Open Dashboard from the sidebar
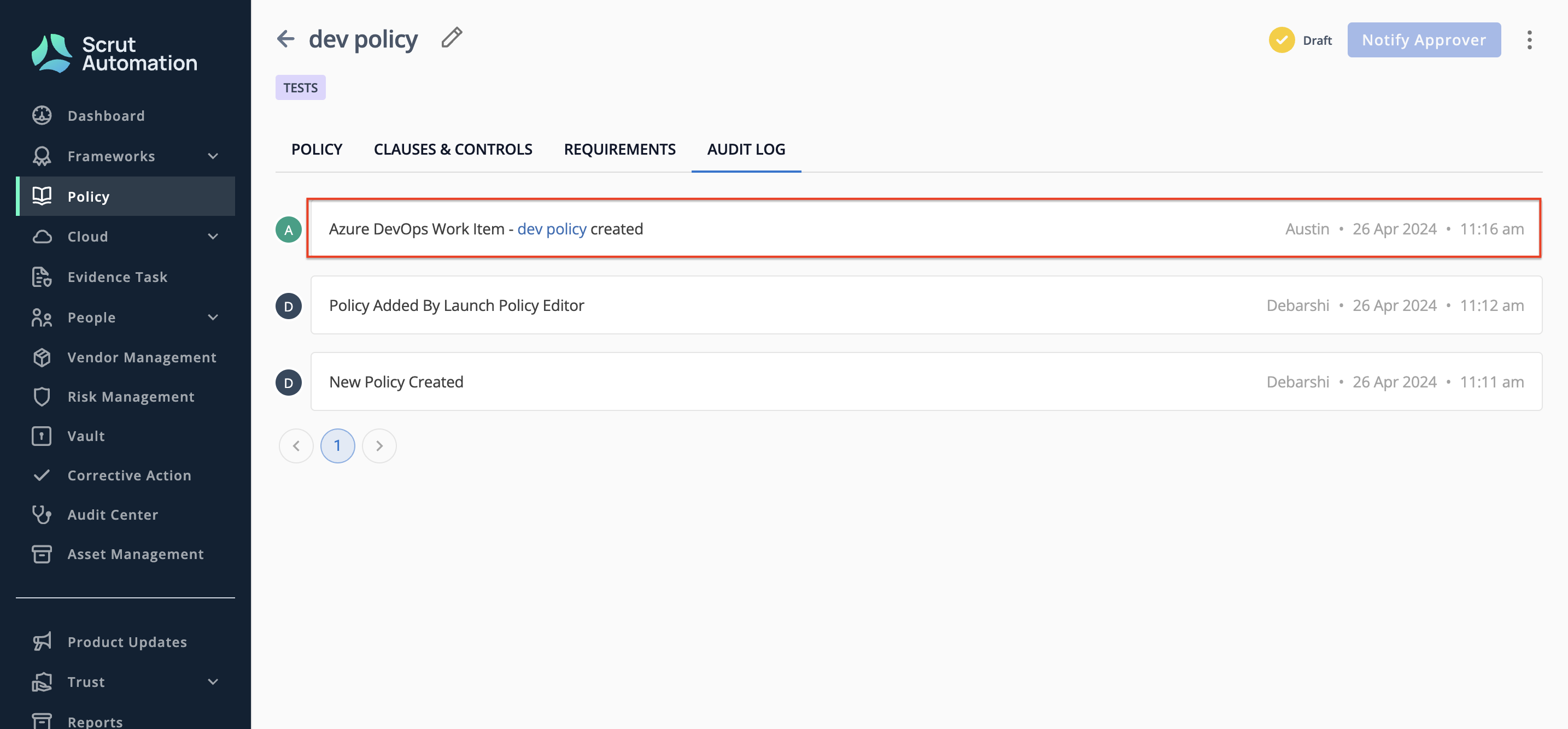The height and width of the screenshot is (729, 1568). click(125, 116)
